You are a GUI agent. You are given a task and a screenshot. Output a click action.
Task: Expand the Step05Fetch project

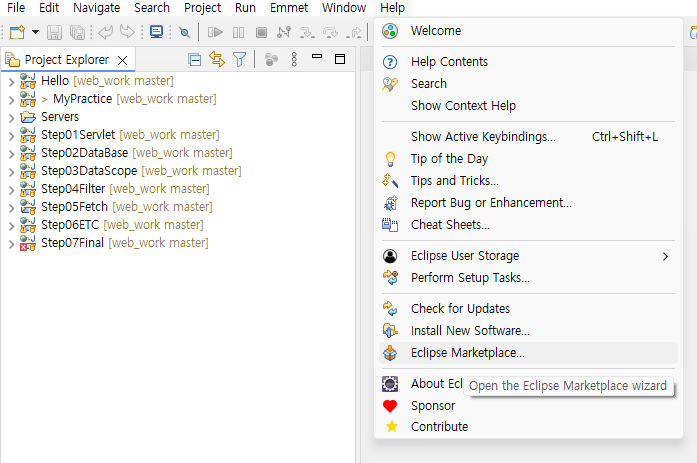pos(11,208)
